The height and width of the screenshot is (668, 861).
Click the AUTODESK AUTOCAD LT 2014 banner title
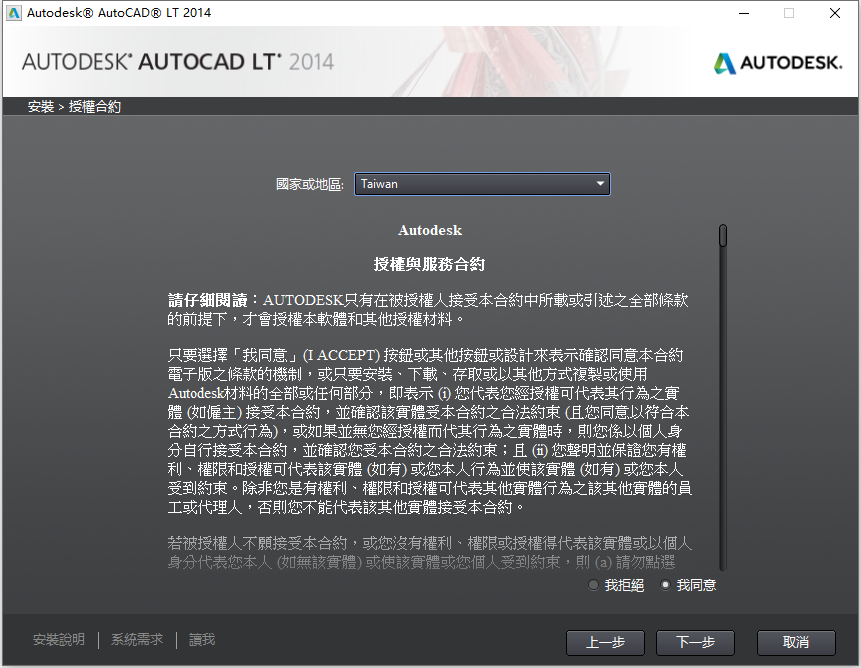point(178,62)
